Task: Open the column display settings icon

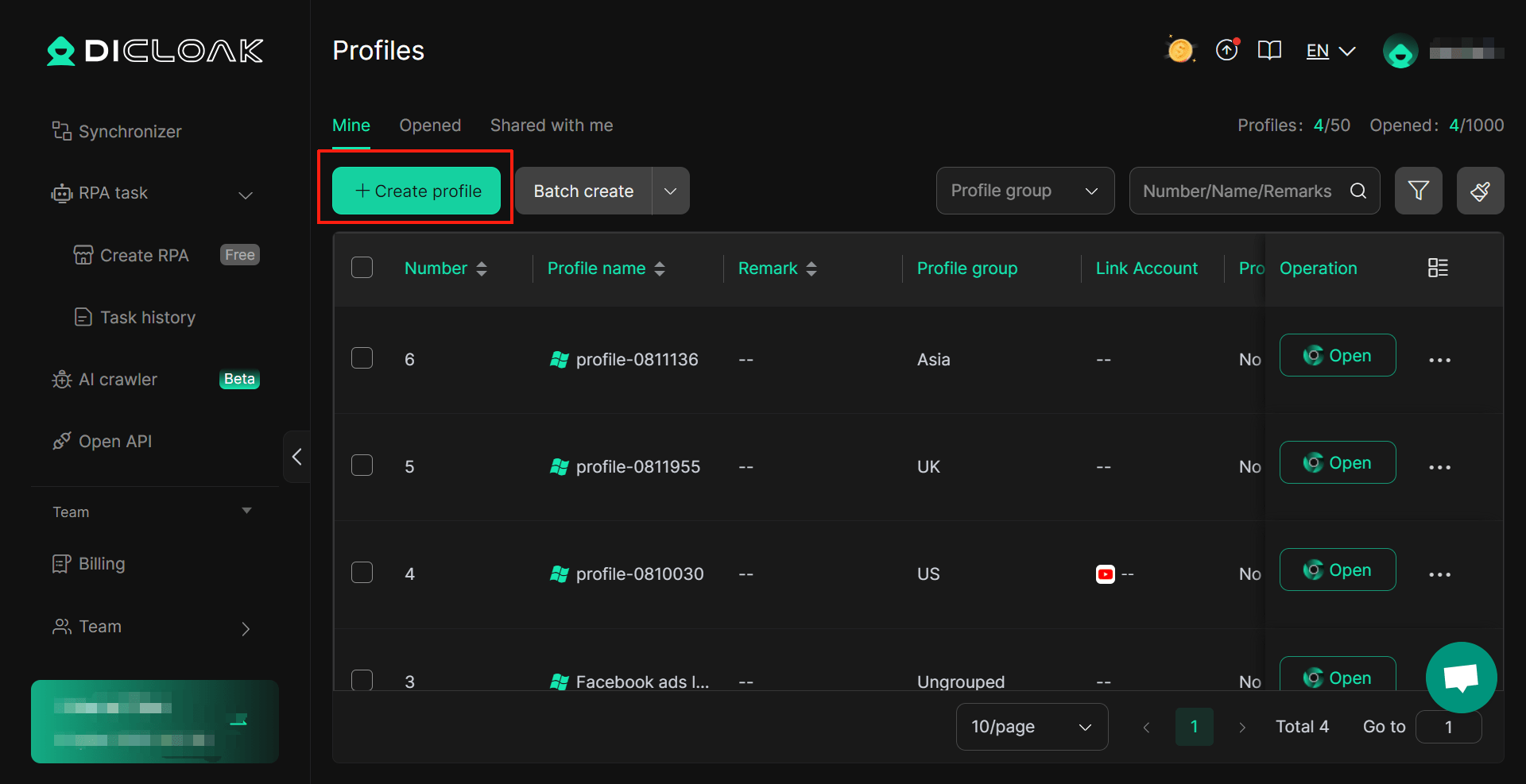Action: pos(1438,268)
